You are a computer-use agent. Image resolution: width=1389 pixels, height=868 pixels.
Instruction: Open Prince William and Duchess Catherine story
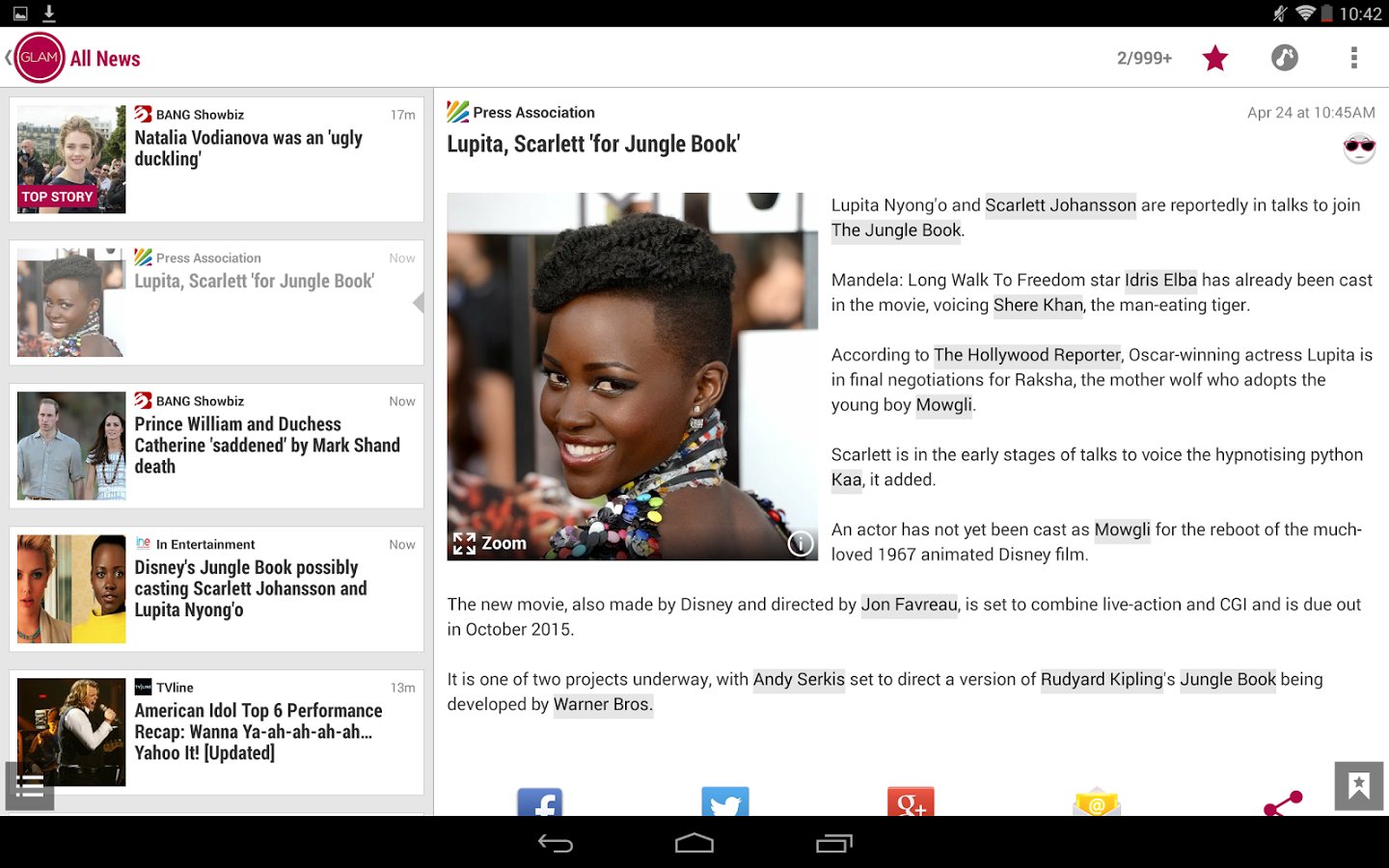click(x=217, y=446)
